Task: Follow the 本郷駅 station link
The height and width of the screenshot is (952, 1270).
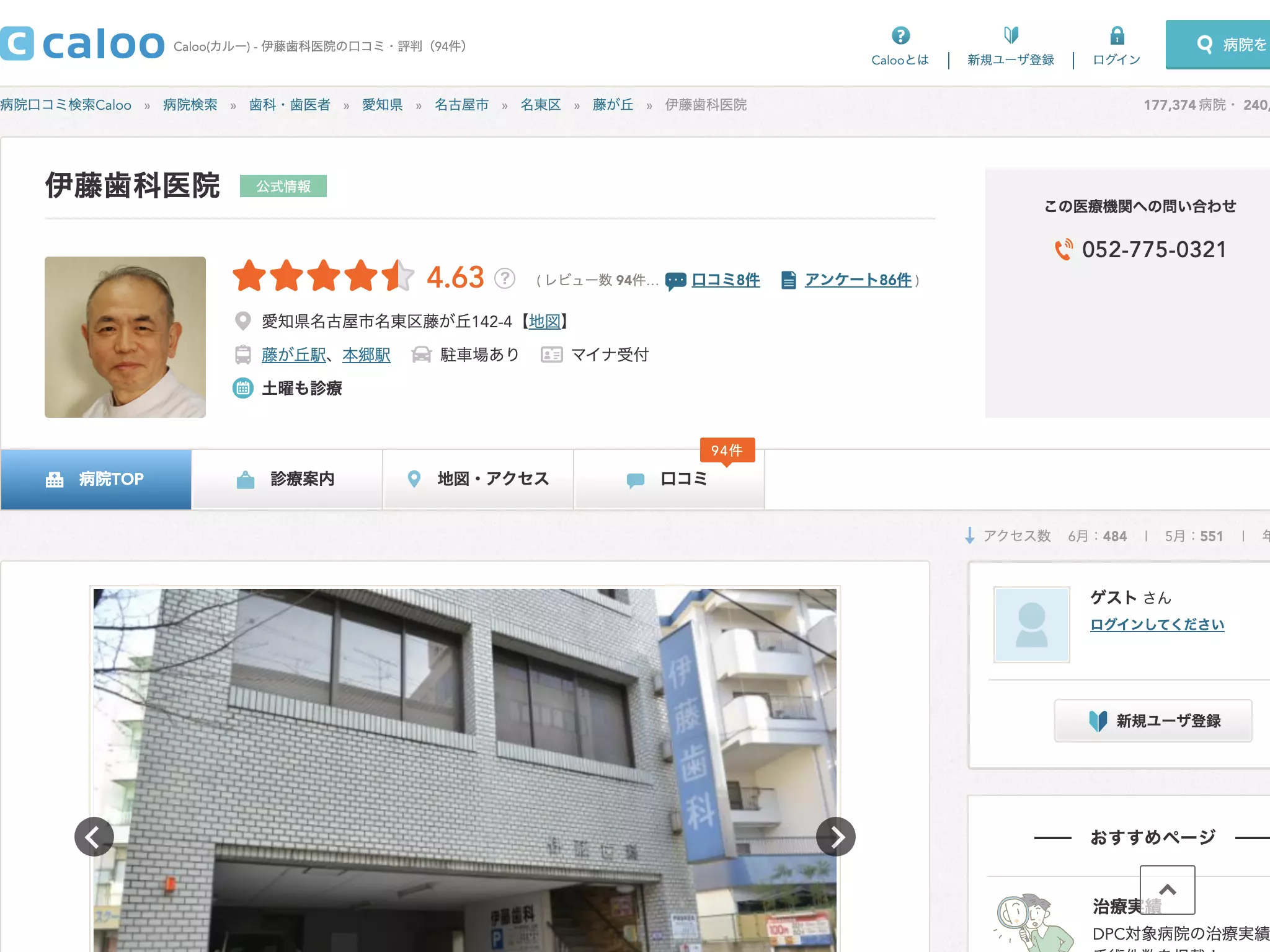Action: [x=366, y=355]
